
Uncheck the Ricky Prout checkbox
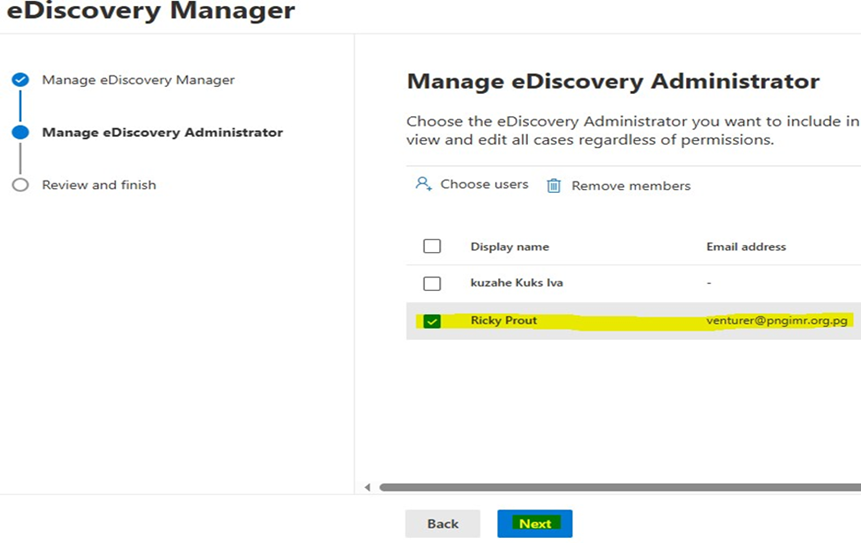coord(432,321)
